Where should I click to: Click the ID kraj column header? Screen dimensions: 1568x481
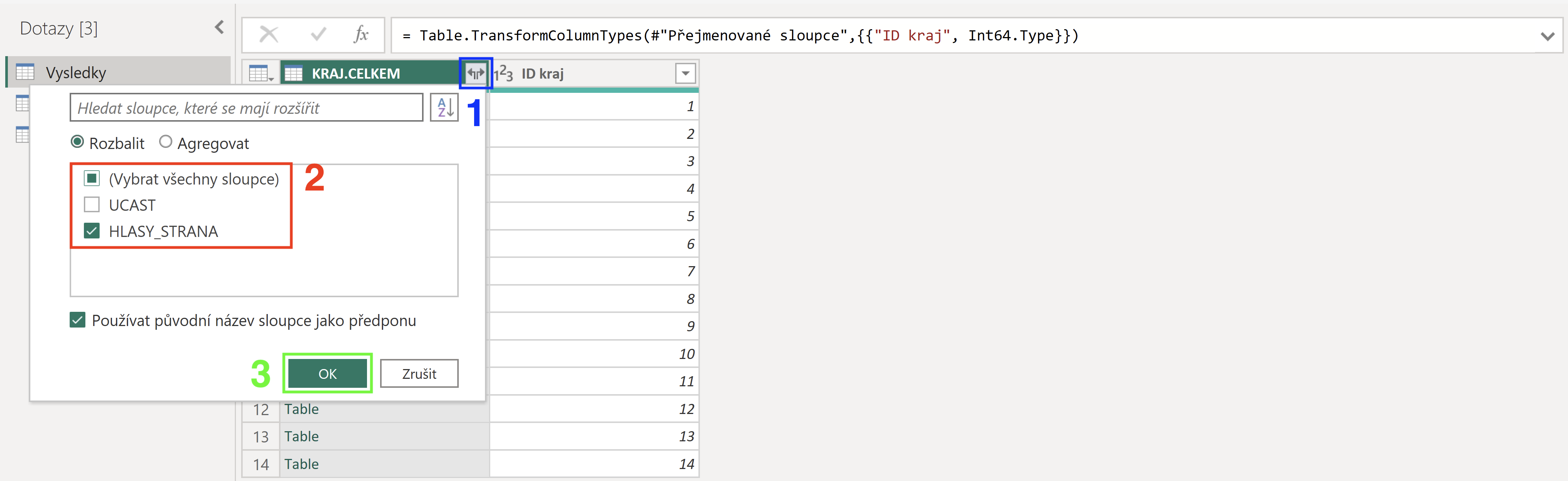tap(594, 74)
